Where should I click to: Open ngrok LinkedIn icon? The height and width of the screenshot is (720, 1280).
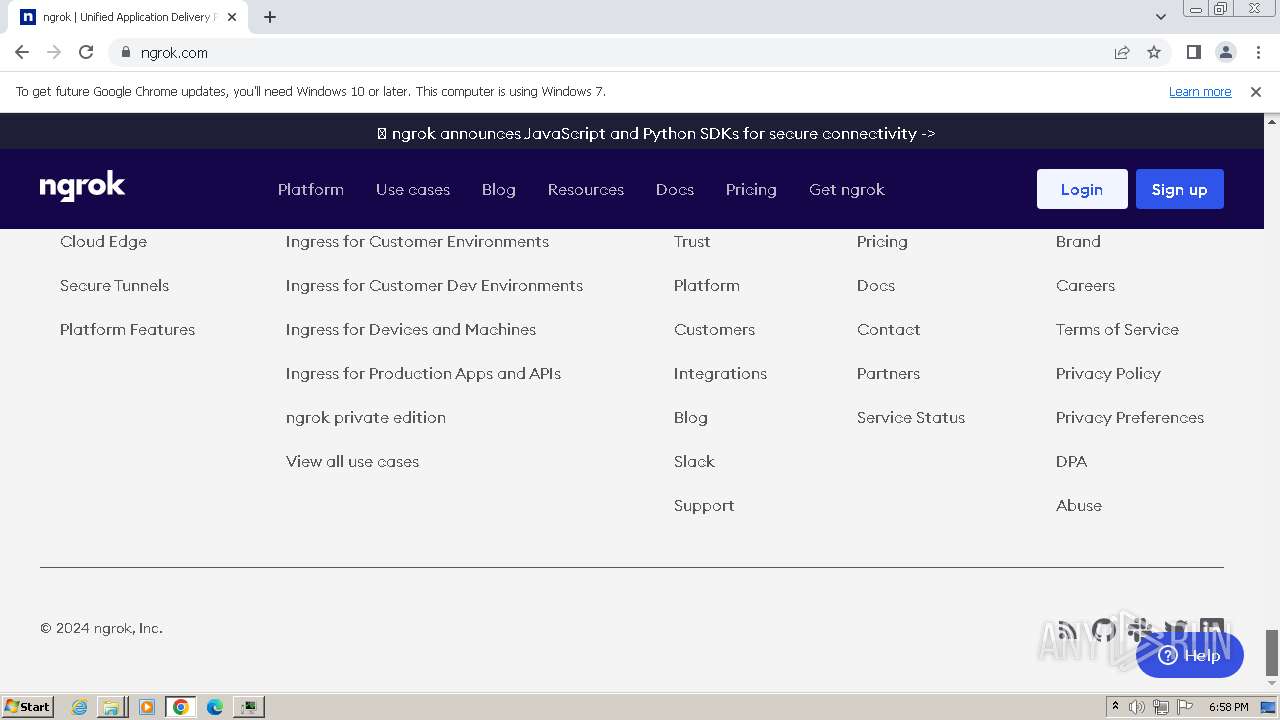tap(1212, 630)
